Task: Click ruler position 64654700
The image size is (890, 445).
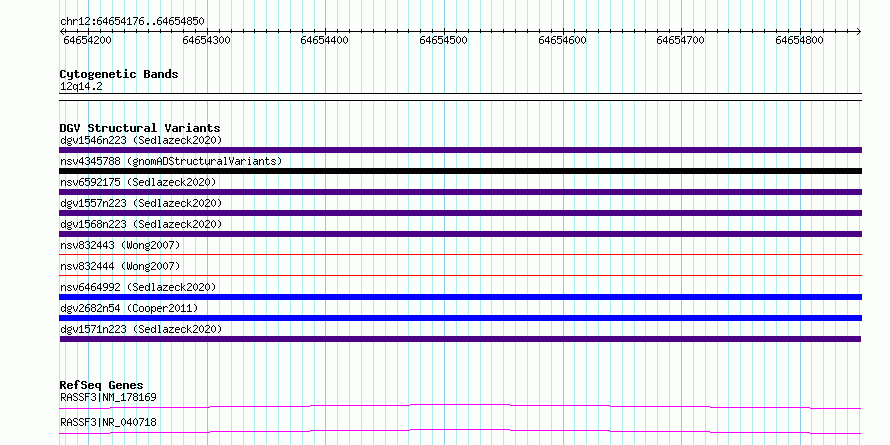Action: [681, 40]
